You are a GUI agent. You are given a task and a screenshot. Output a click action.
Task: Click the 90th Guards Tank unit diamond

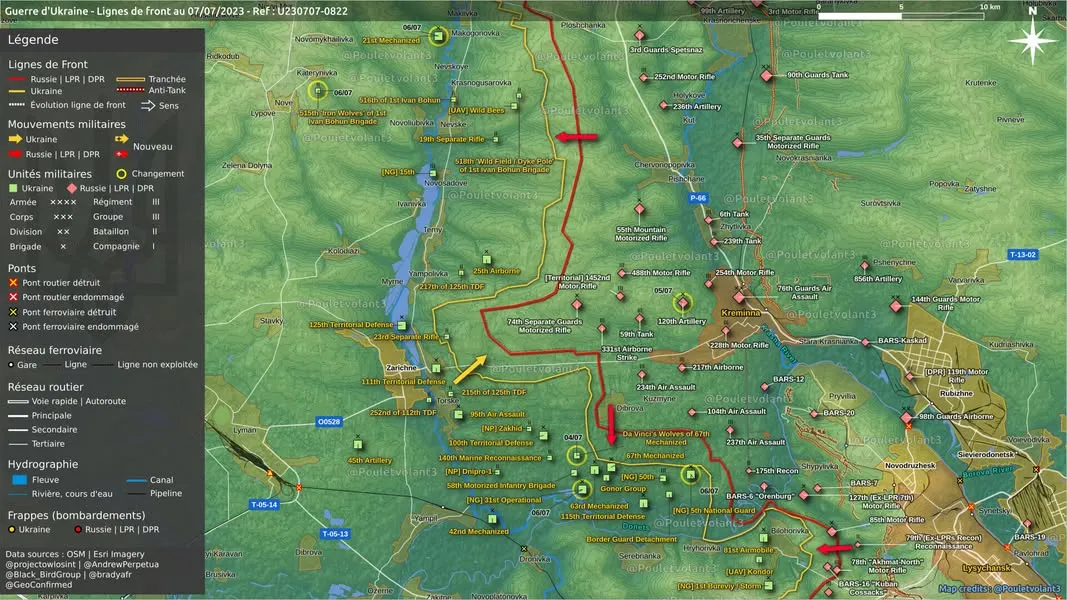click(x=767, y=76)
